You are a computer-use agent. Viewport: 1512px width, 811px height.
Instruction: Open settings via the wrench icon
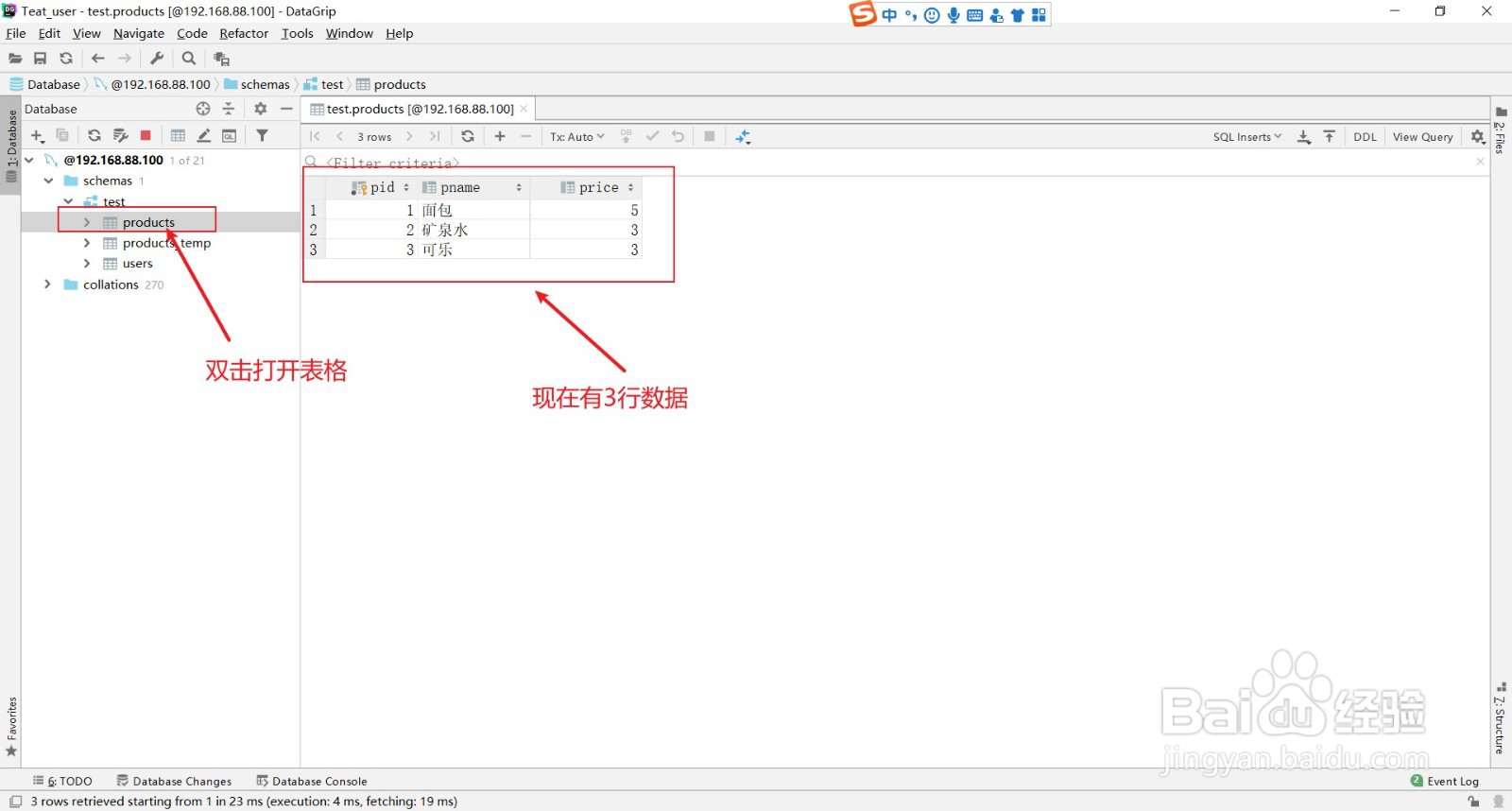pyautogui.click(x=158, y=59)
